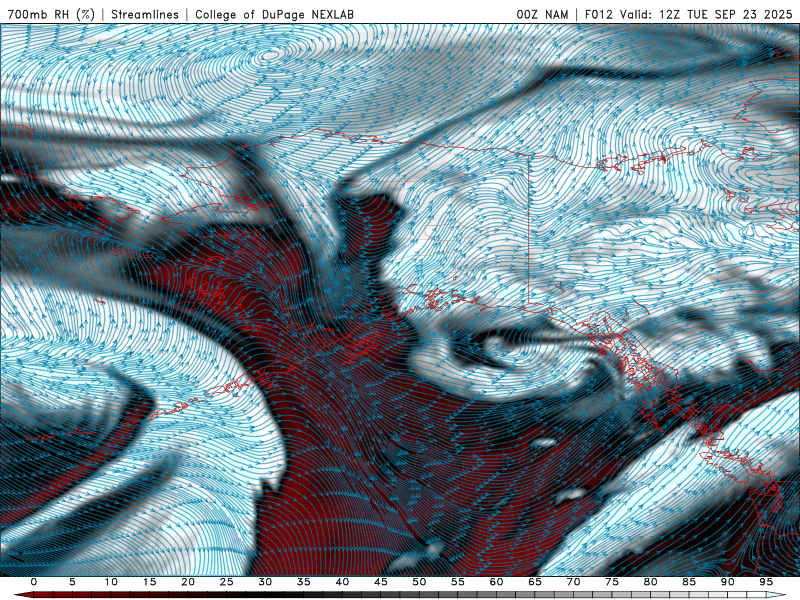This screenshot has width=800, height=600.
Task: Click the "95" color scale label
Action: point(766,582)
